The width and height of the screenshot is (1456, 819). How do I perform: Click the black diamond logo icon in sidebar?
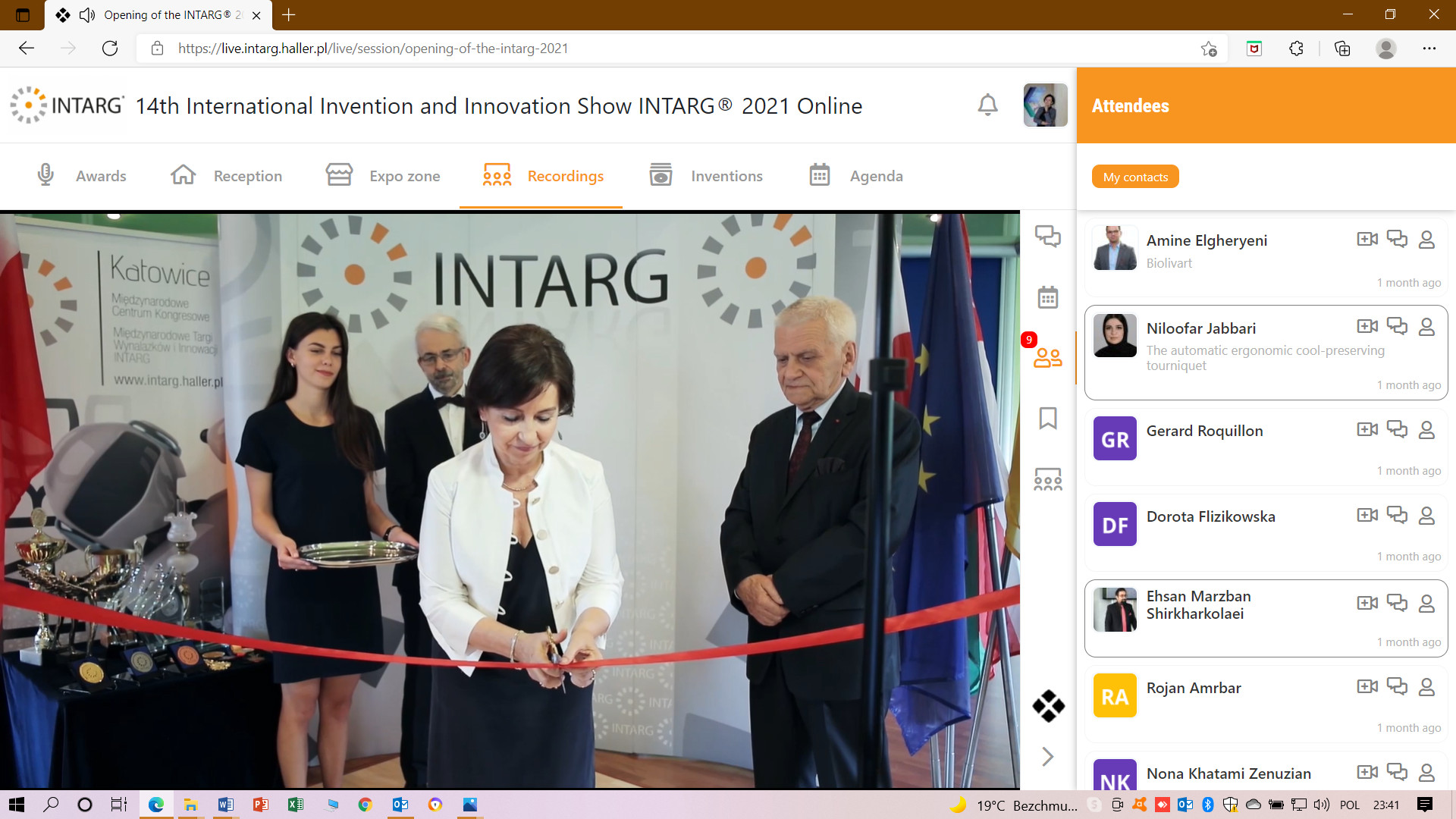coord(1048,706)
